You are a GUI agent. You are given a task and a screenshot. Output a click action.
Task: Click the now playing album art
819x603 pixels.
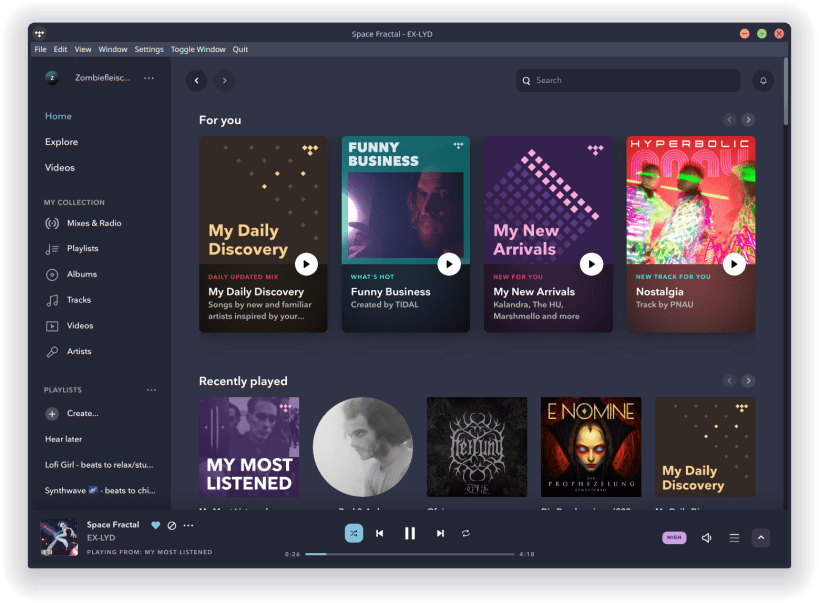(59, 537)
